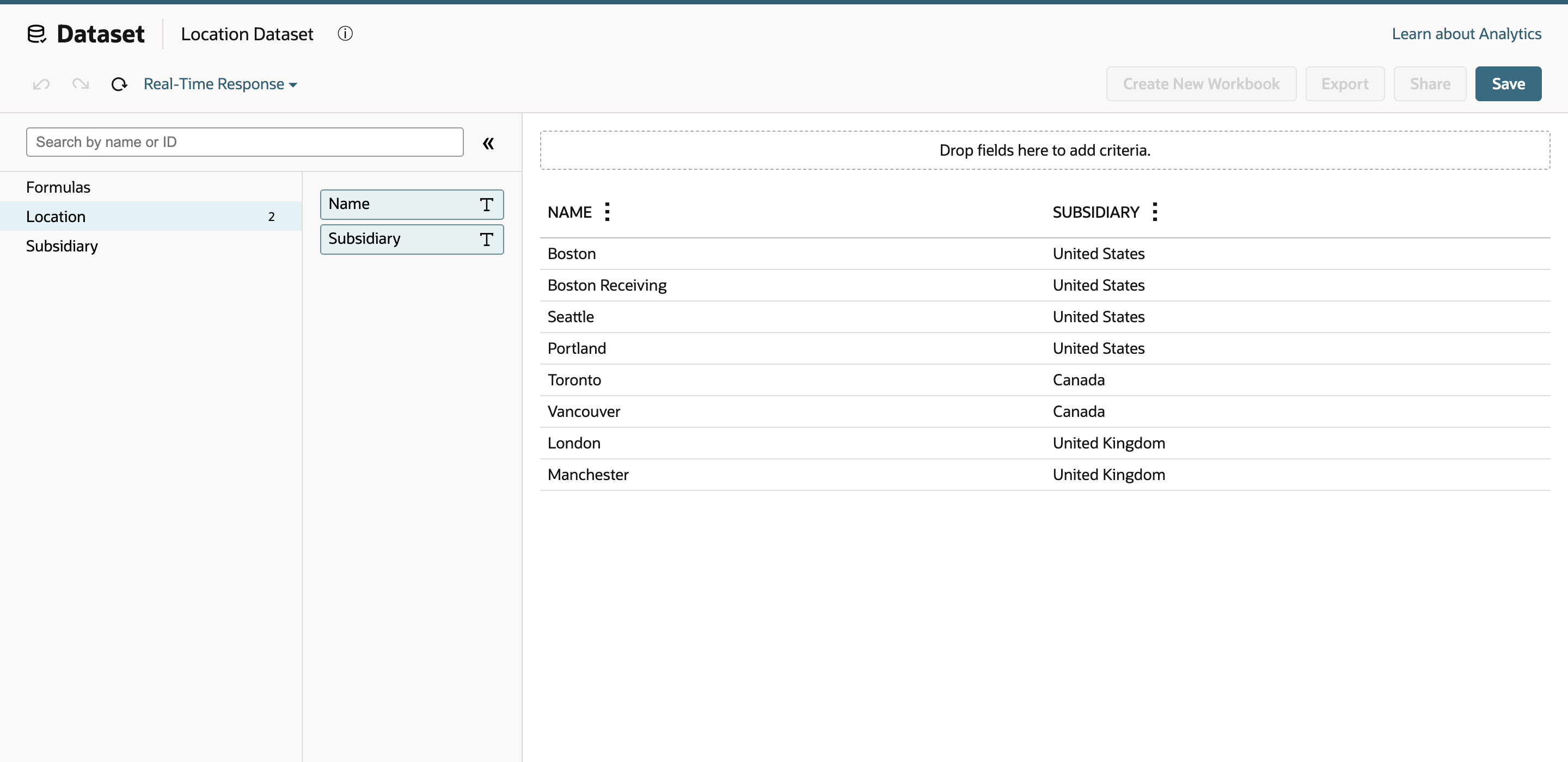1568x762 pixels.
Task: Click the Share button
Action: tap(1430, 83)
